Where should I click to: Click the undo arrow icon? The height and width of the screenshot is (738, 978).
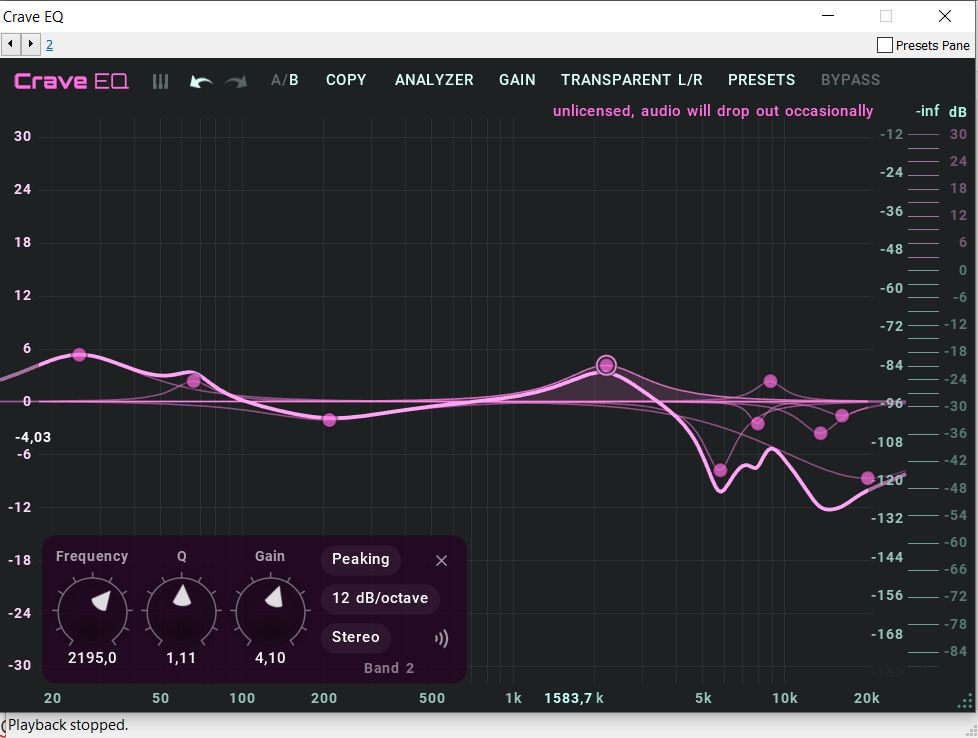pyautogui.click(x=201, y=81)
